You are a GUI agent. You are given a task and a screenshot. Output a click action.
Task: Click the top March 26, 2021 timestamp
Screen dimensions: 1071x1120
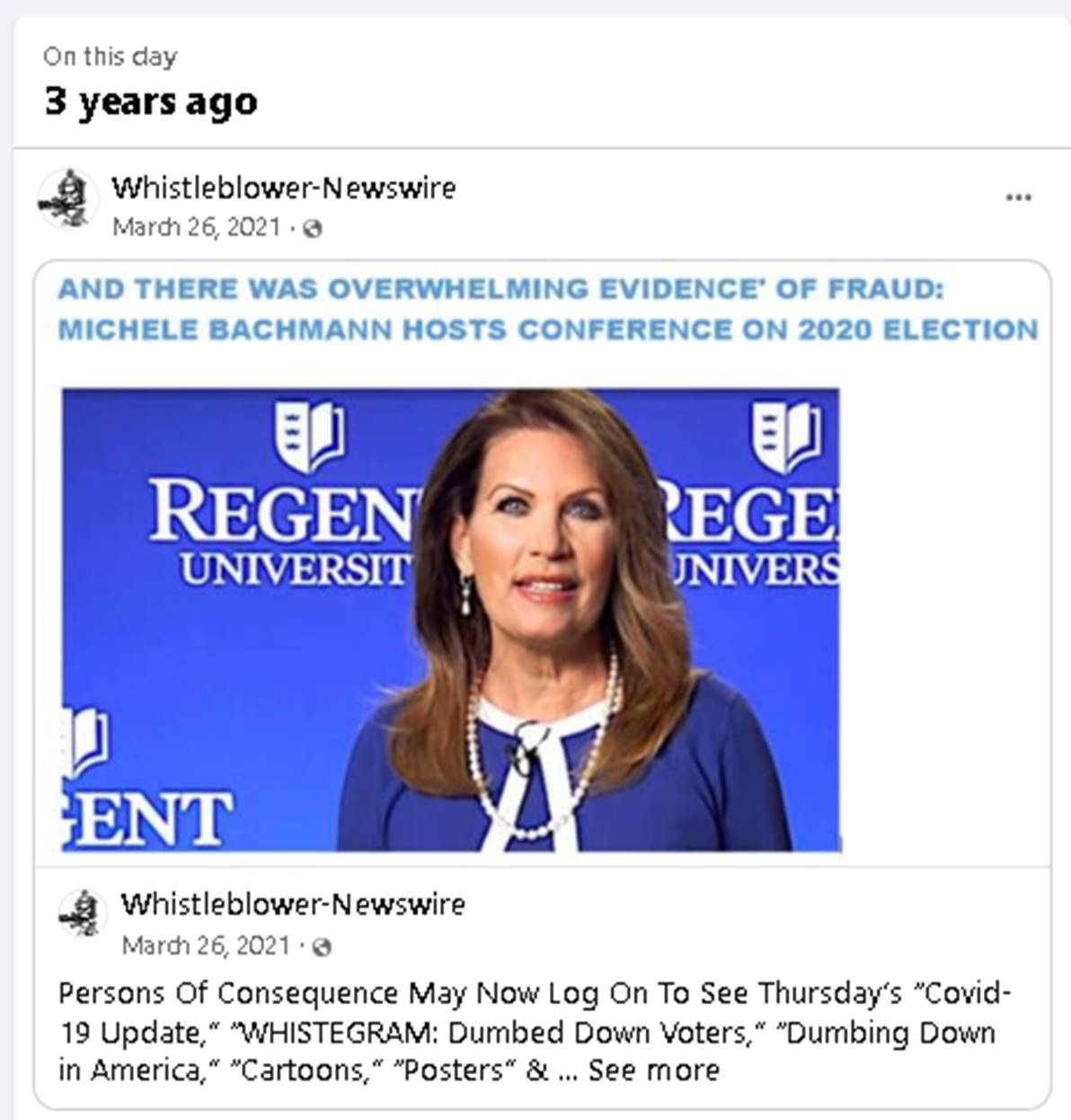[x=196, y=228]
